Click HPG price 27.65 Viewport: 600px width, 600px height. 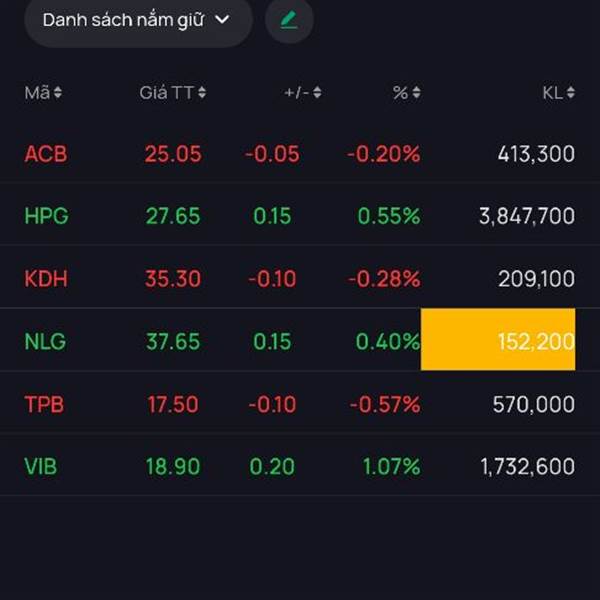click(x=173, y=216)
